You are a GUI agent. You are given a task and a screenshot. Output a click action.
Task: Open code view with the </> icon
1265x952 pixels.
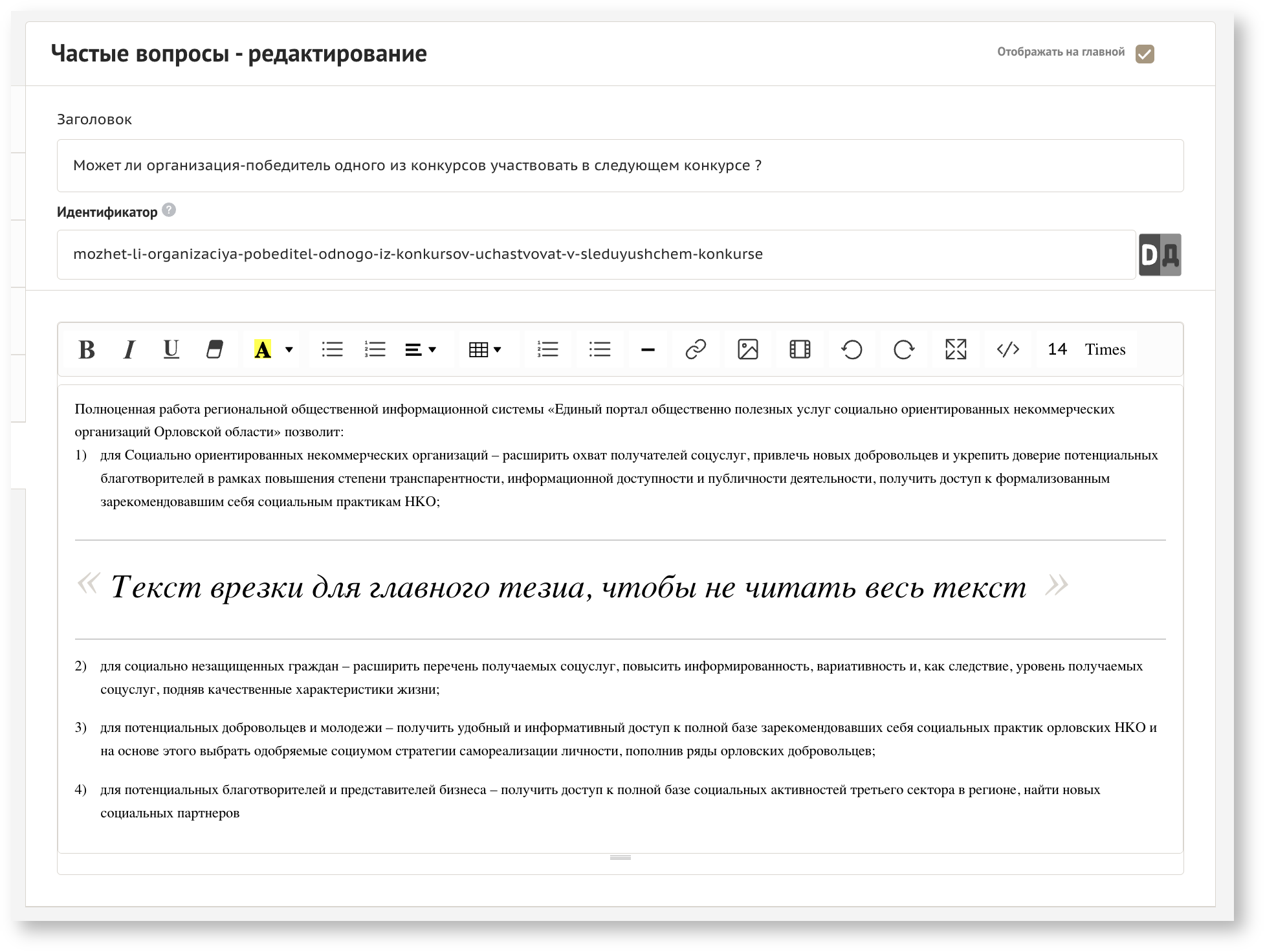click(1007, 349)
